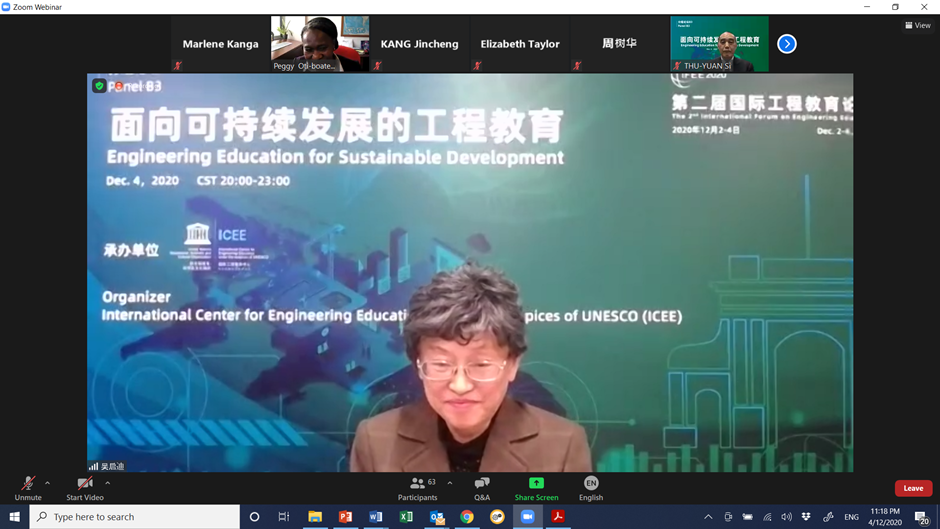Open the Q&A window
Viewport: 940px width, 529px height.
[x=482, y=487]
